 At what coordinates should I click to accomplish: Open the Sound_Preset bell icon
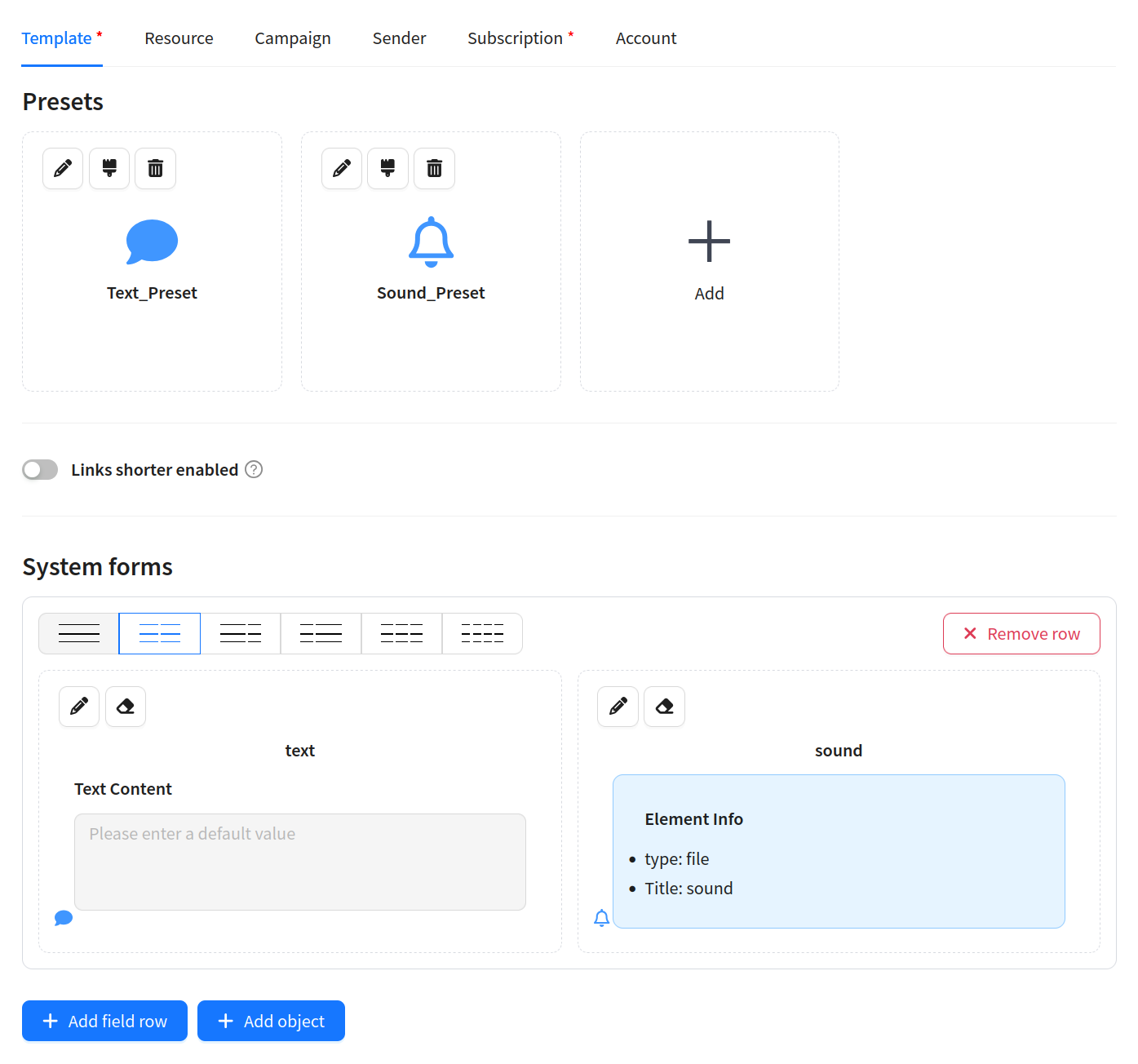coord(431,242)
